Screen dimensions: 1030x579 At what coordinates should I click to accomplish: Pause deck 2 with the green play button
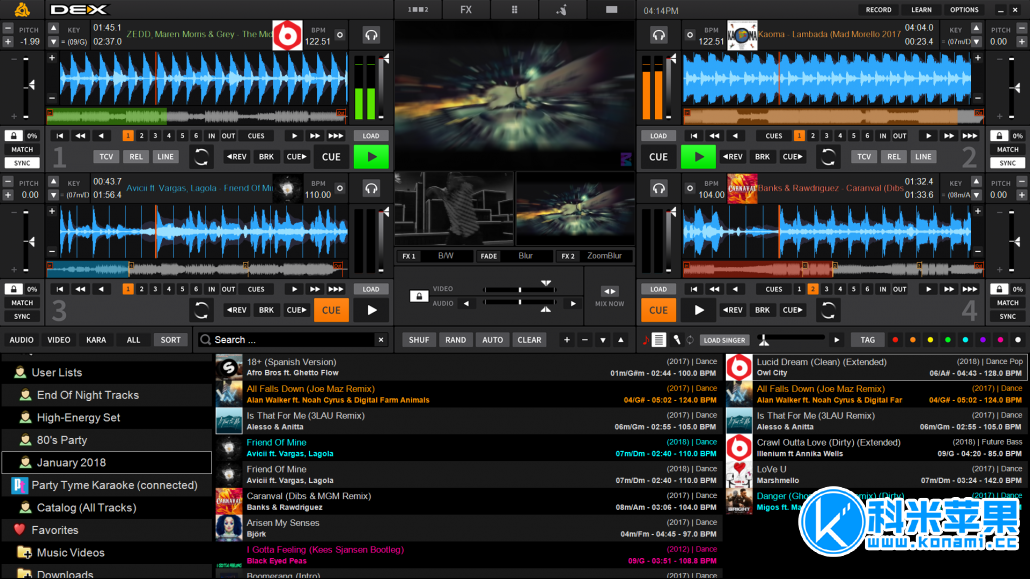click(x=698, y=157)
